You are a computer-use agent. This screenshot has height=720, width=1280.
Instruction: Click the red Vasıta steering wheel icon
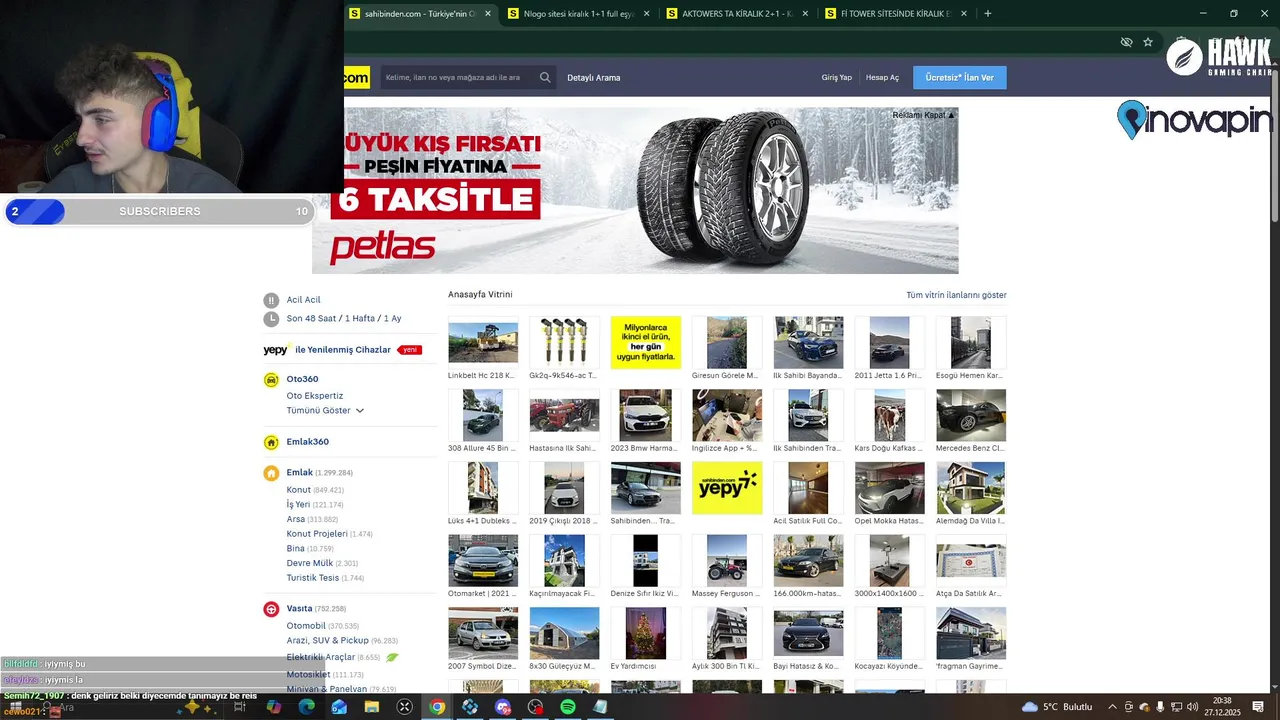click(x=271, y=609)
